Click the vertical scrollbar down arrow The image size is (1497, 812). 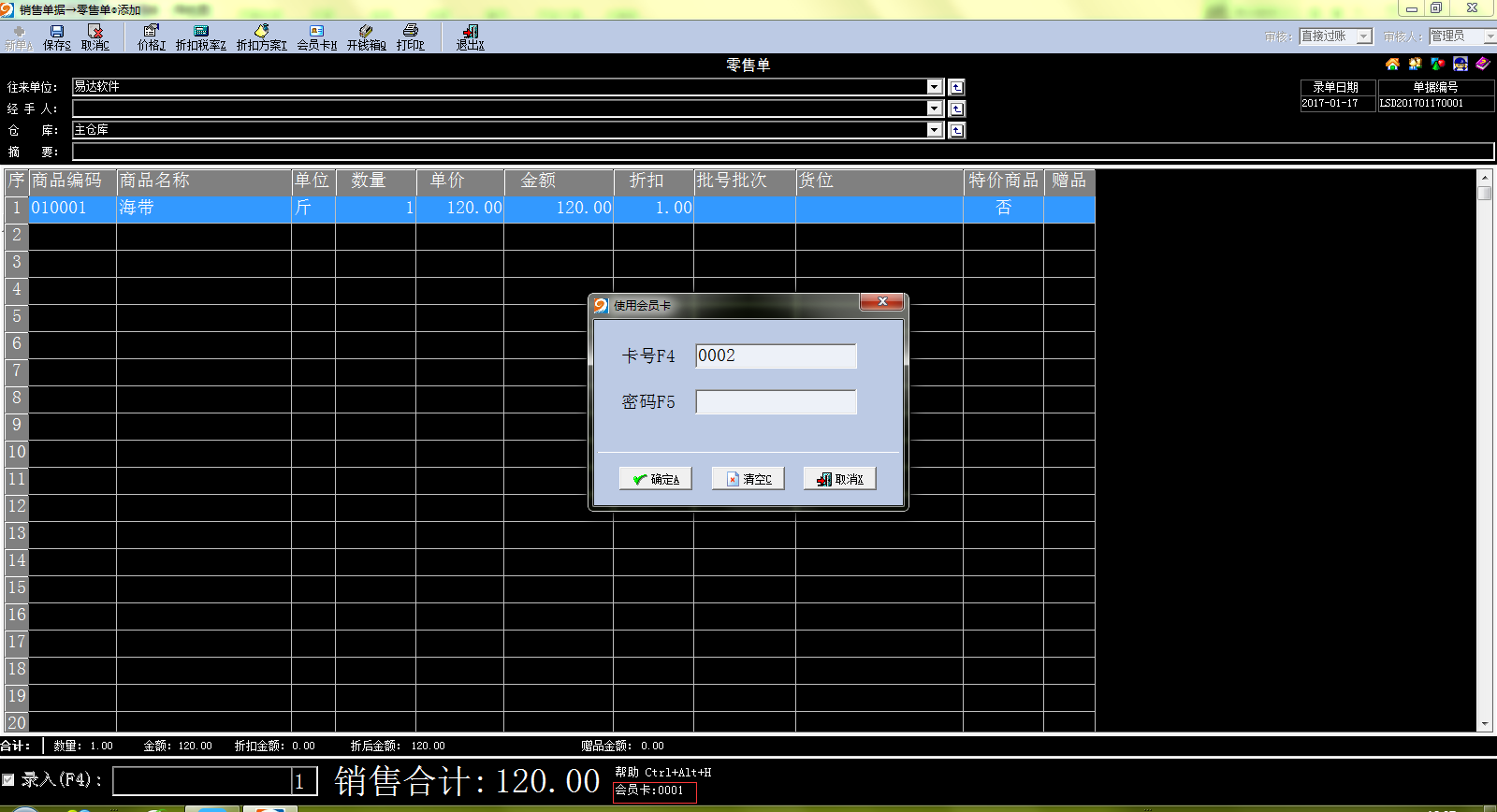tap(1484, 724)
